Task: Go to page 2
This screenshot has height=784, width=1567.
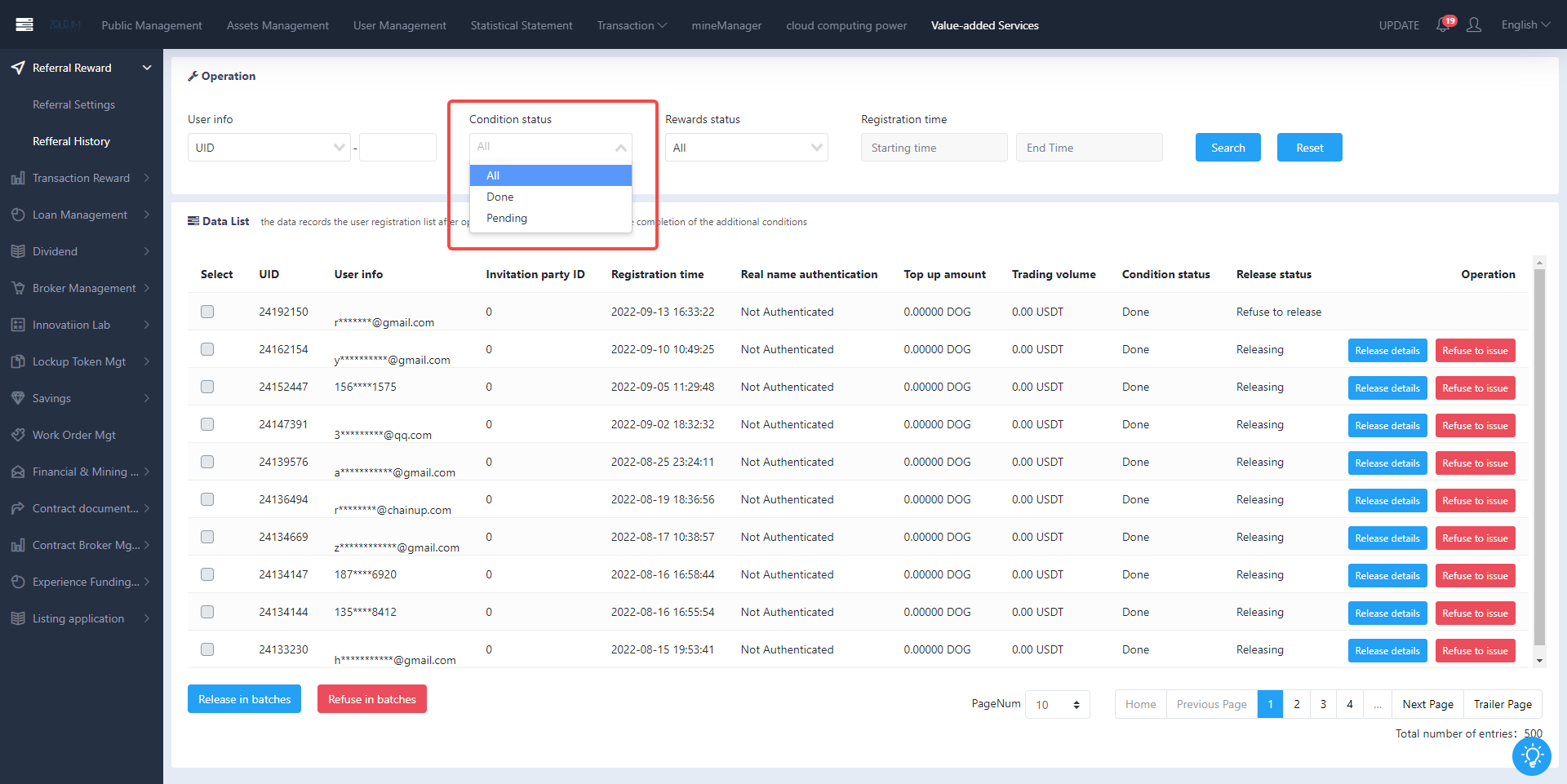Action: (x=1297, y=704)
